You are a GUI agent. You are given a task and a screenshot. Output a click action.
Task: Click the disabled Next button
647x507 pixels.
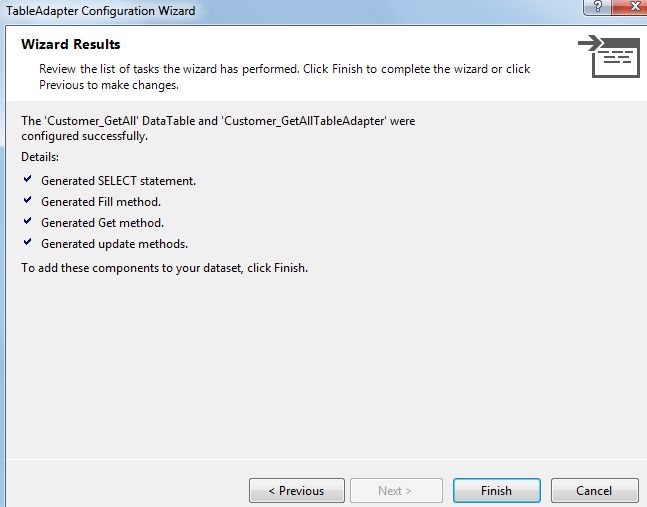[x=395, y=491]
